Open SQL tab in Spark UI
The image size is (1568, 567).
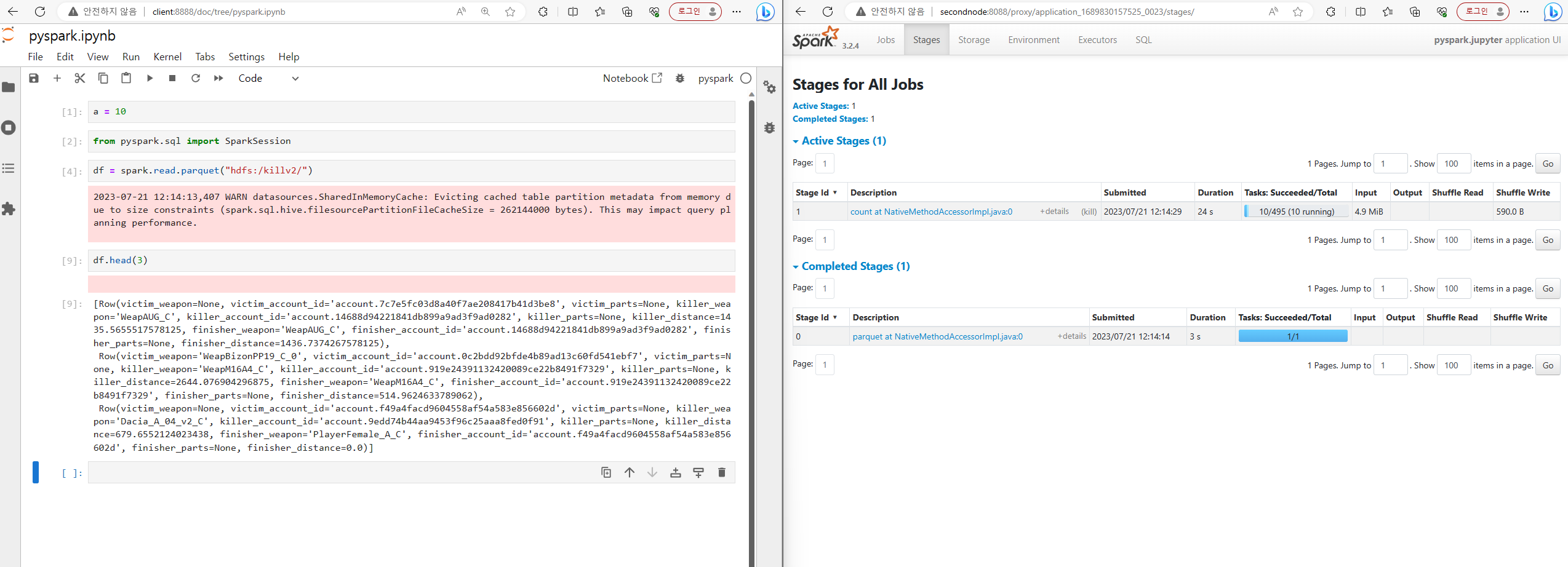(1143, 40)
